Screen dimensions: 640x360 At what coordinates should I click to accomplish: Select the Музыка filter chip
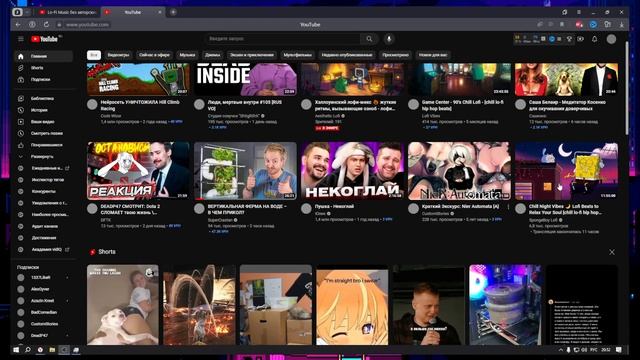coord(187,55)
